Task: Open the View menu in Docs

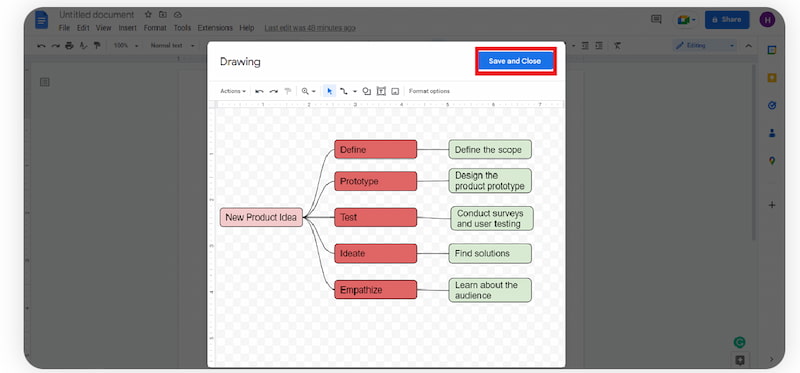Action: (x=104, y=28)
